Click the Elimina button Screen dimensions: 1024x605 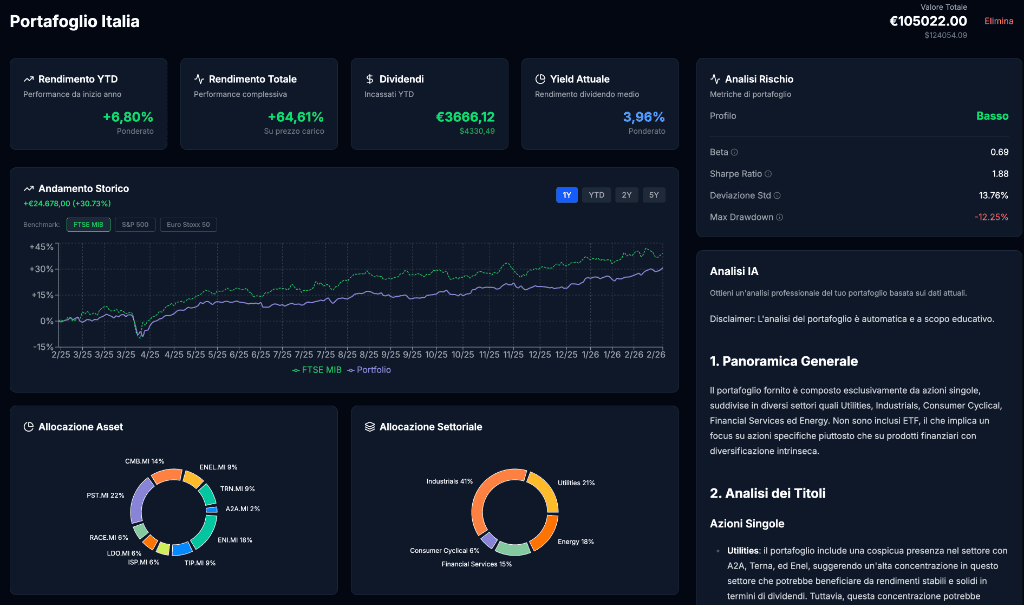[999, 20]
